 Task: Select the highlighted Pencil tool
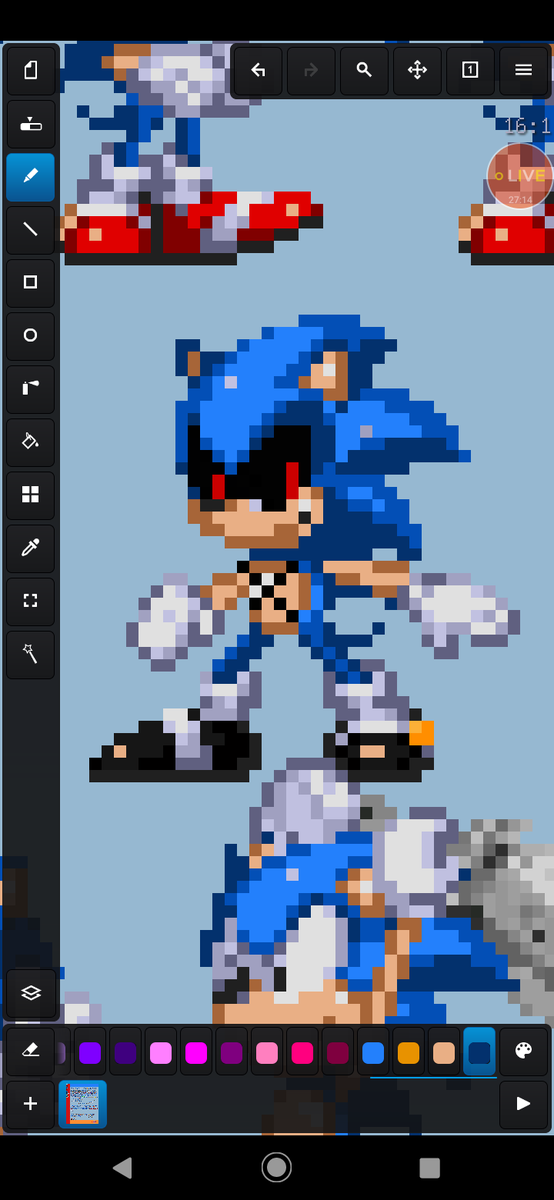click(x=30, y=177)
